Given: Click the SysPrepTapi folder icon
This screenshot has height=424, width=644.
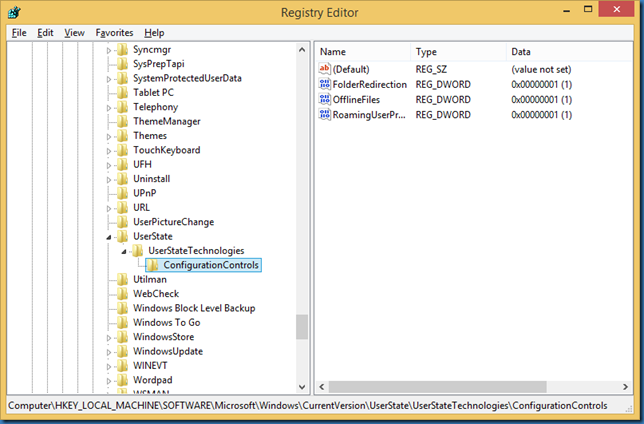Looking at the screenshot, I should point(122,64).
